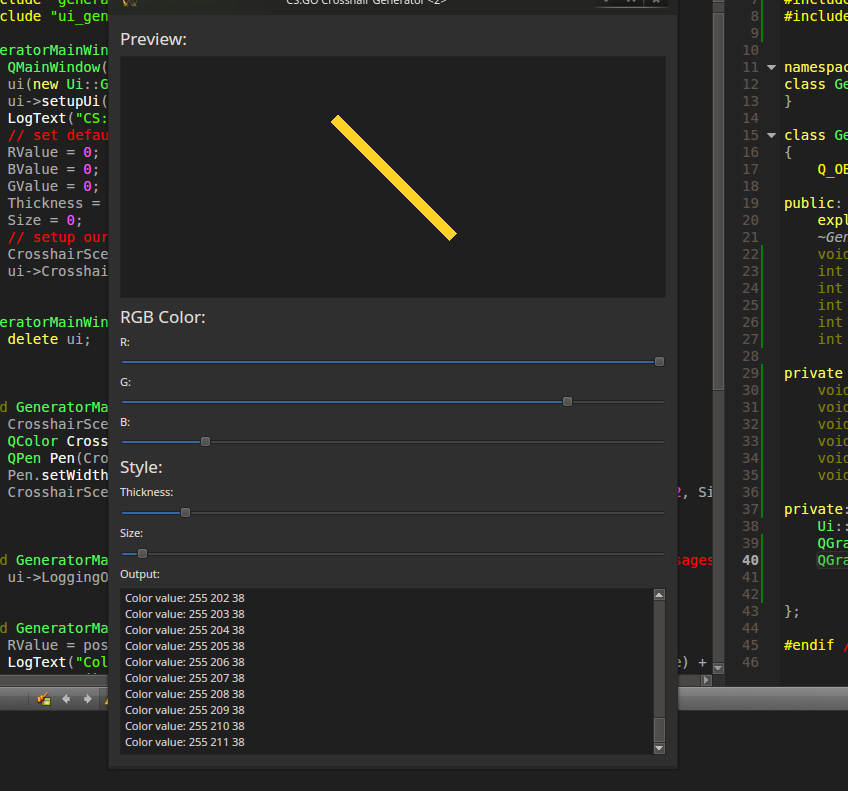Click the left arrow in the bottom toolbar
Viewport: 848px width, 791px height.
66,699
